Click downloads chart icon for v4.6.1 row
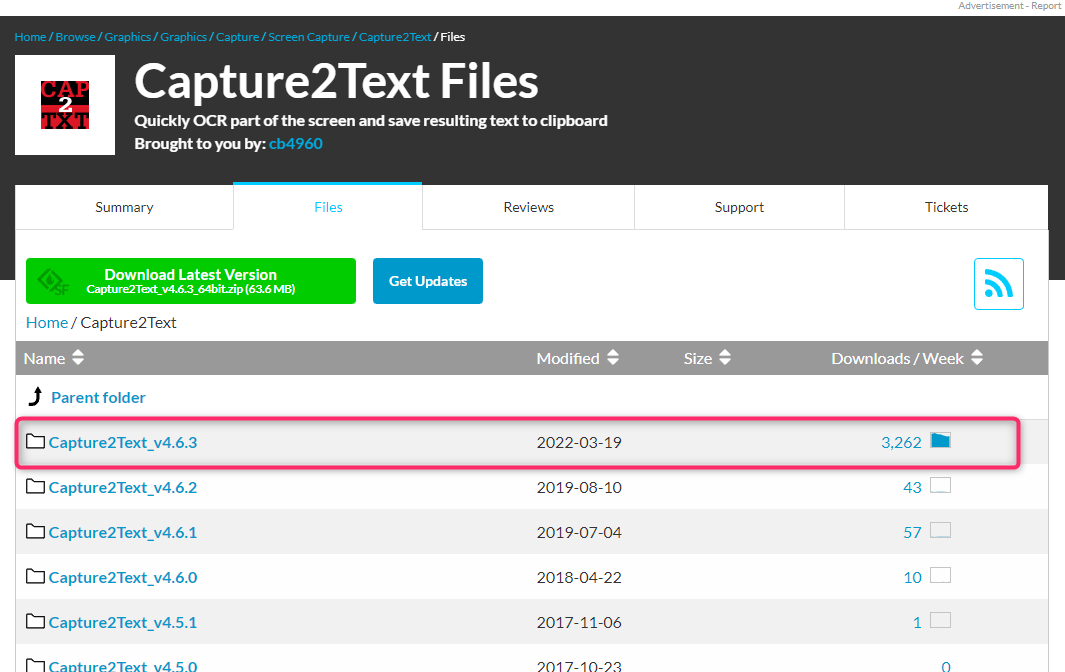The height and width of the screenshot is (672, 1065). 940,531
